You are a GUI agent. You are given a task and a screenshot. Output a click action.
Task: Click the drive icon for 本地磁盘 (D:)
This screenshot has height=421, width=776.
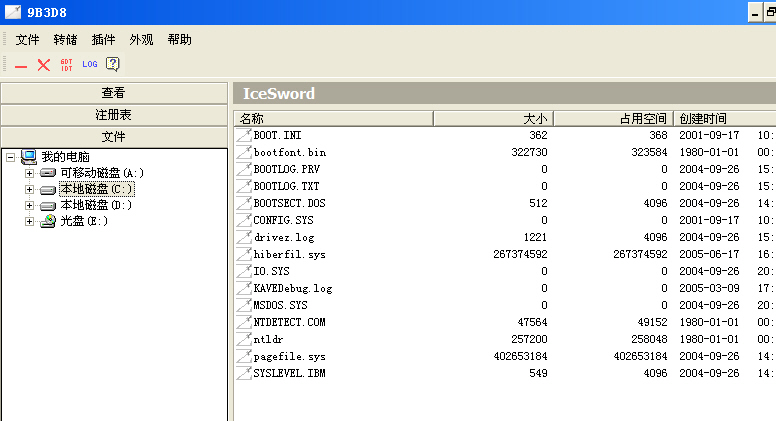pos(48,205)
